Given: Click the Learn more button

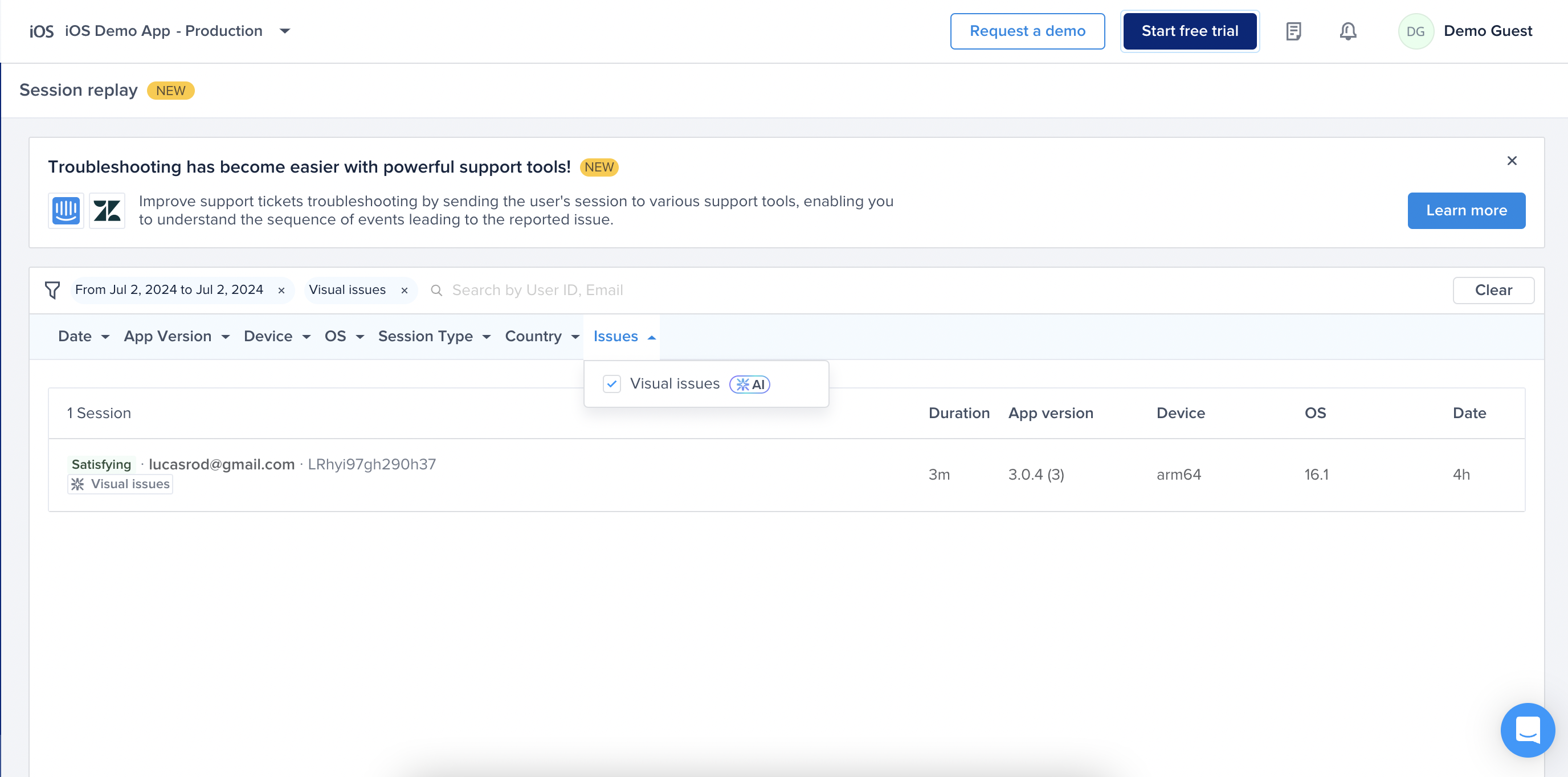Looking at the screenshot, I should [1466, 211].
